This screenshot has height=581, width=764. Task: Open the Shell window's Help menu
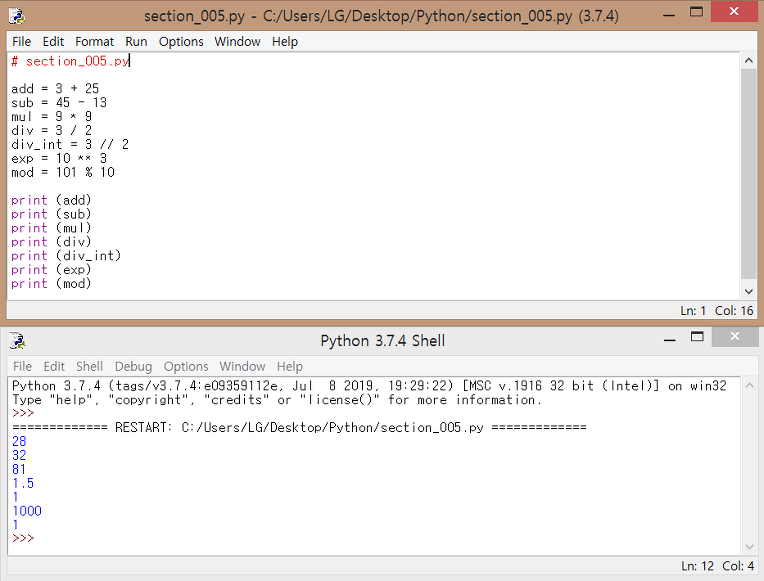[289, 366]
